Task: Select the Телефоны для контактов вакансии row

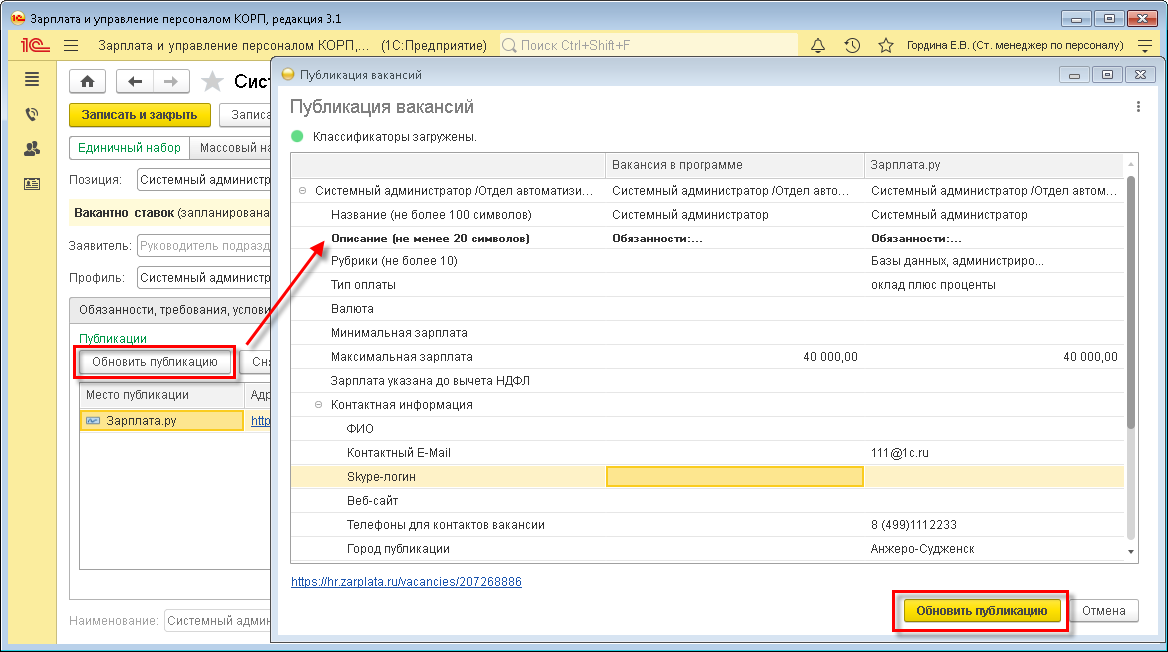Action: pos(707,525)
